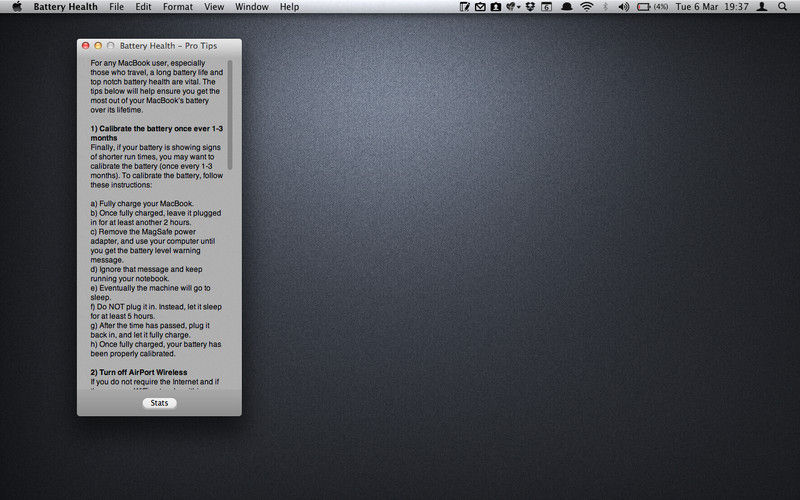
Task: Click the Stats button
Action: [159, 403]
